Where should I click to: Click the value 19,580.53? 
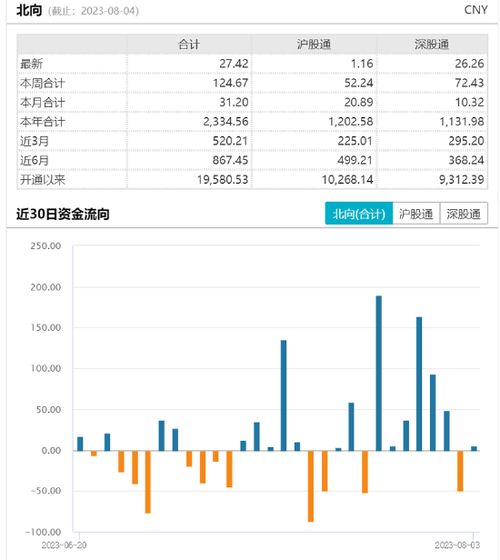[223, 180]
